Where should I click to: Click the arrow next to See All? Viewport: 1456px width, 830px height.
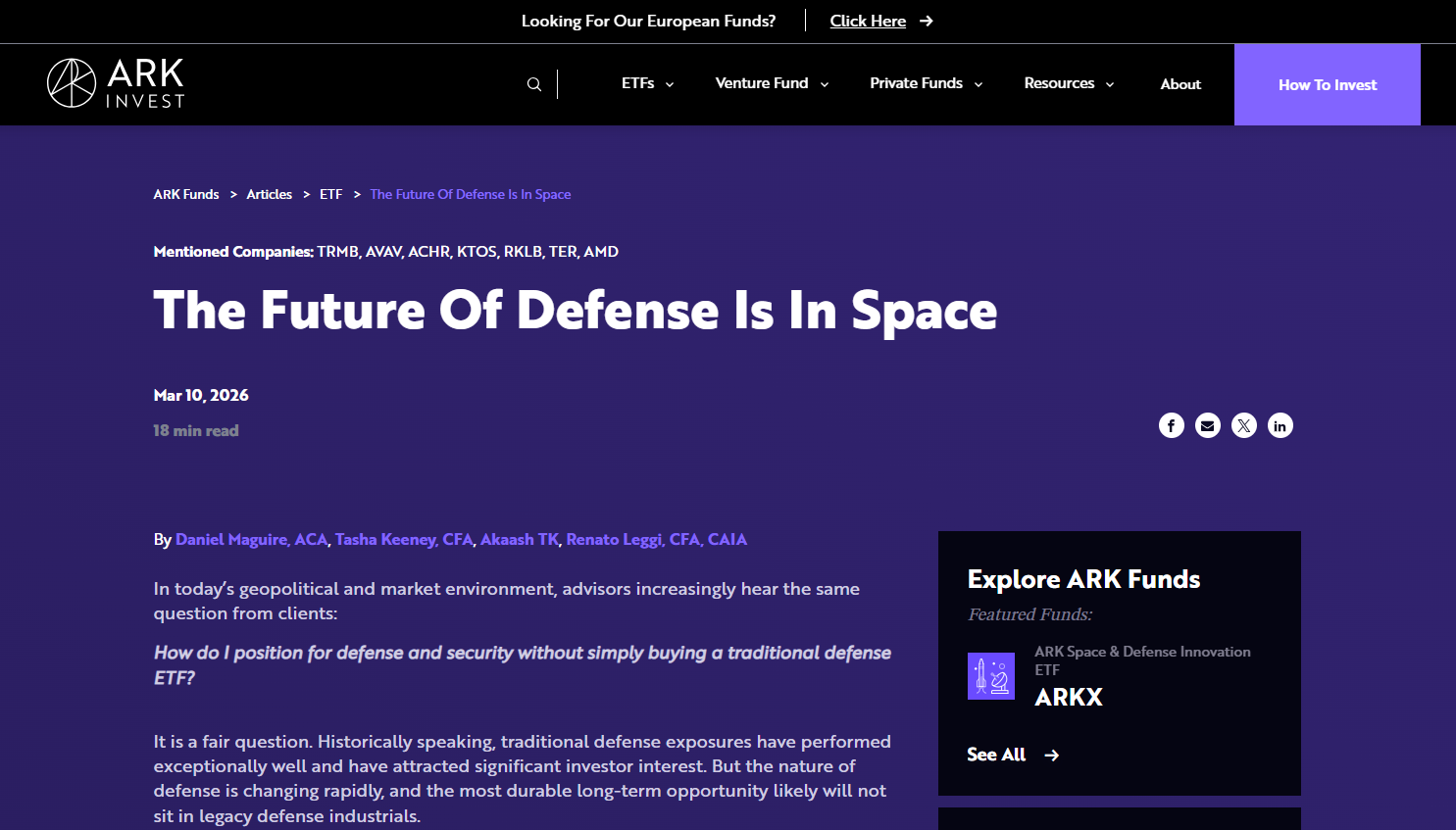point(1051,755)
